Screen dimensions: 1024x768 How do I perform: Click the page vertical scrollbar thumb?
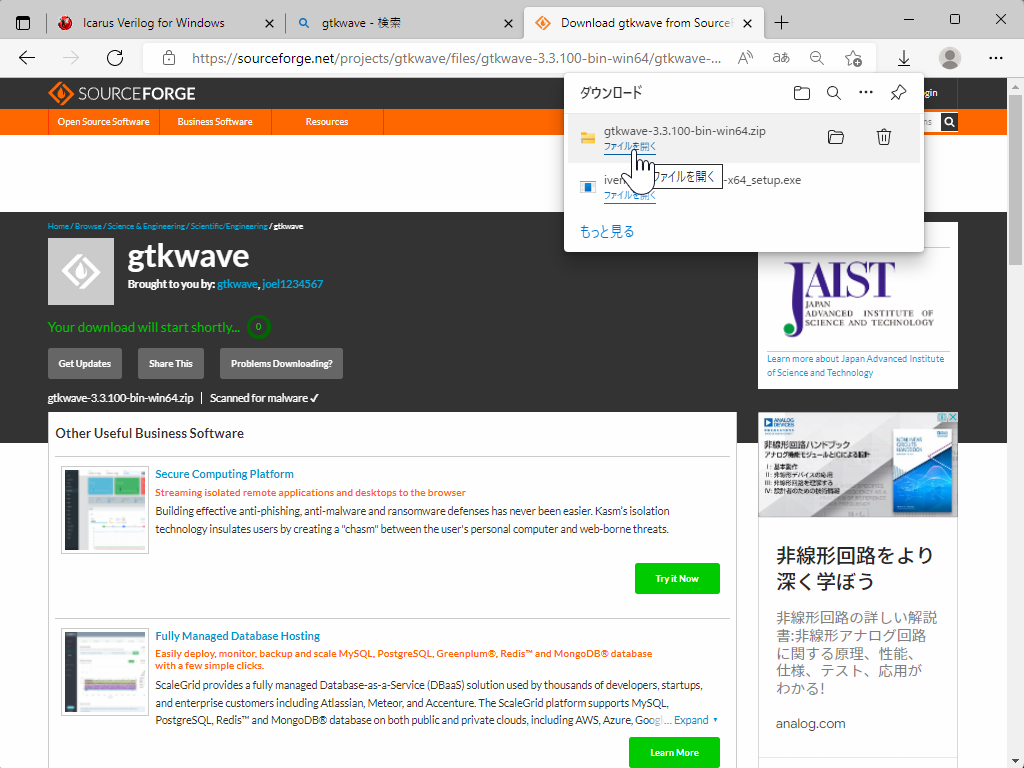tap(1015, 180)
